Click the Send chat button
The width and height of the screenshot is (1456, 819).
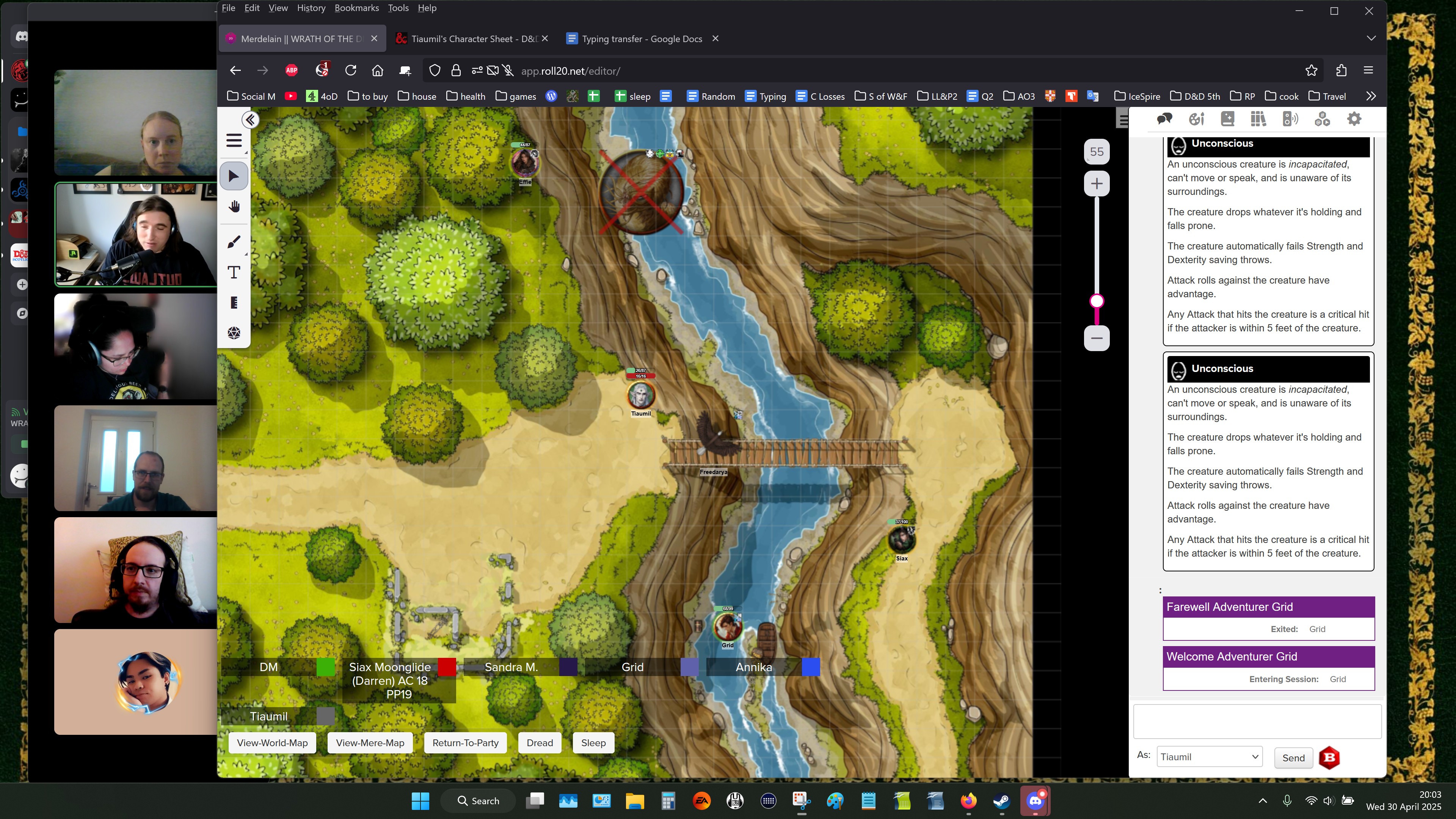(x=1293, y=758)
